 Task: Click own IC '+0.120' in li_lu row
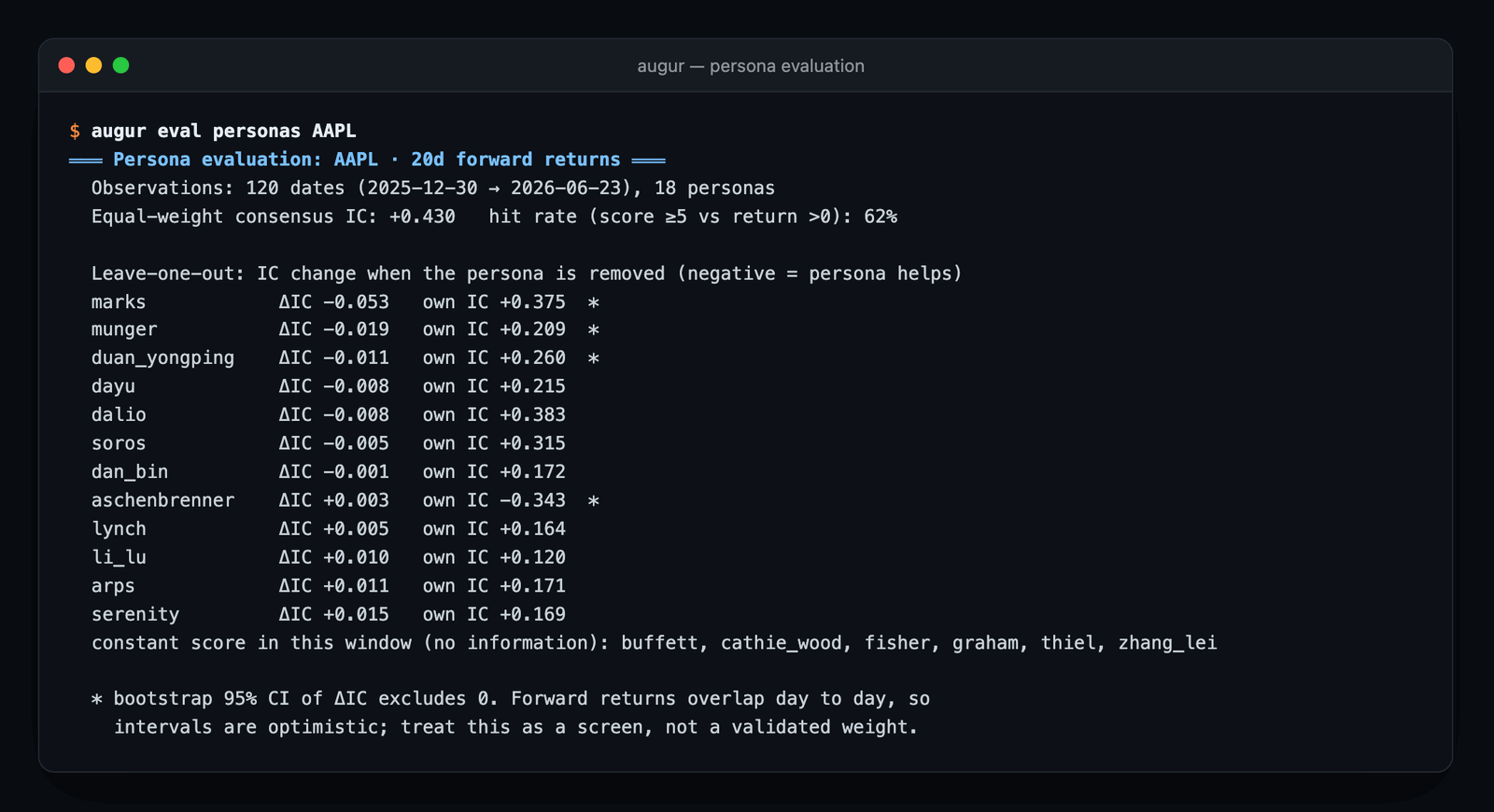pyautogui.click(x=532, y=557)
